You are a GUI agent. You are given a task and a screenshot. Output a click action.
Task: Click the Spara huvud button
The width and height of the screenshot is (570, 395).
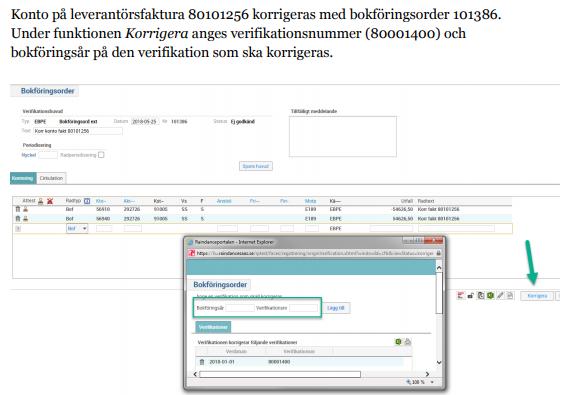pyautogui.click(x=256, y=166)
